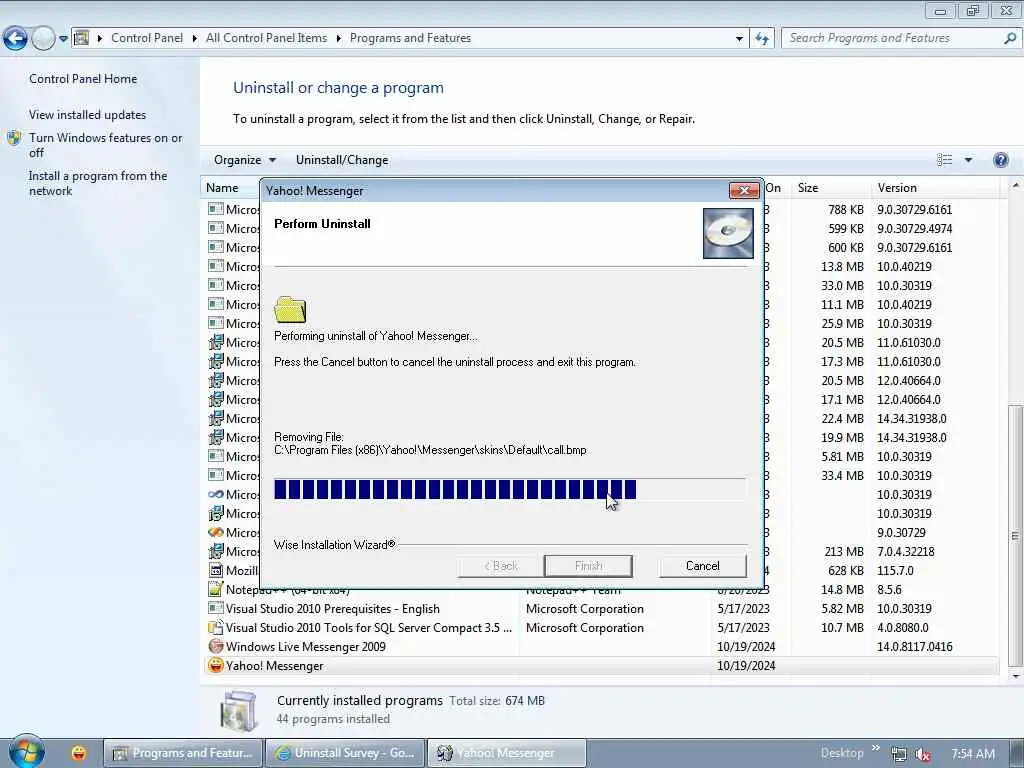Select the Yahoo! Messenger program row
1024x768 pixels.
point(601,665)
